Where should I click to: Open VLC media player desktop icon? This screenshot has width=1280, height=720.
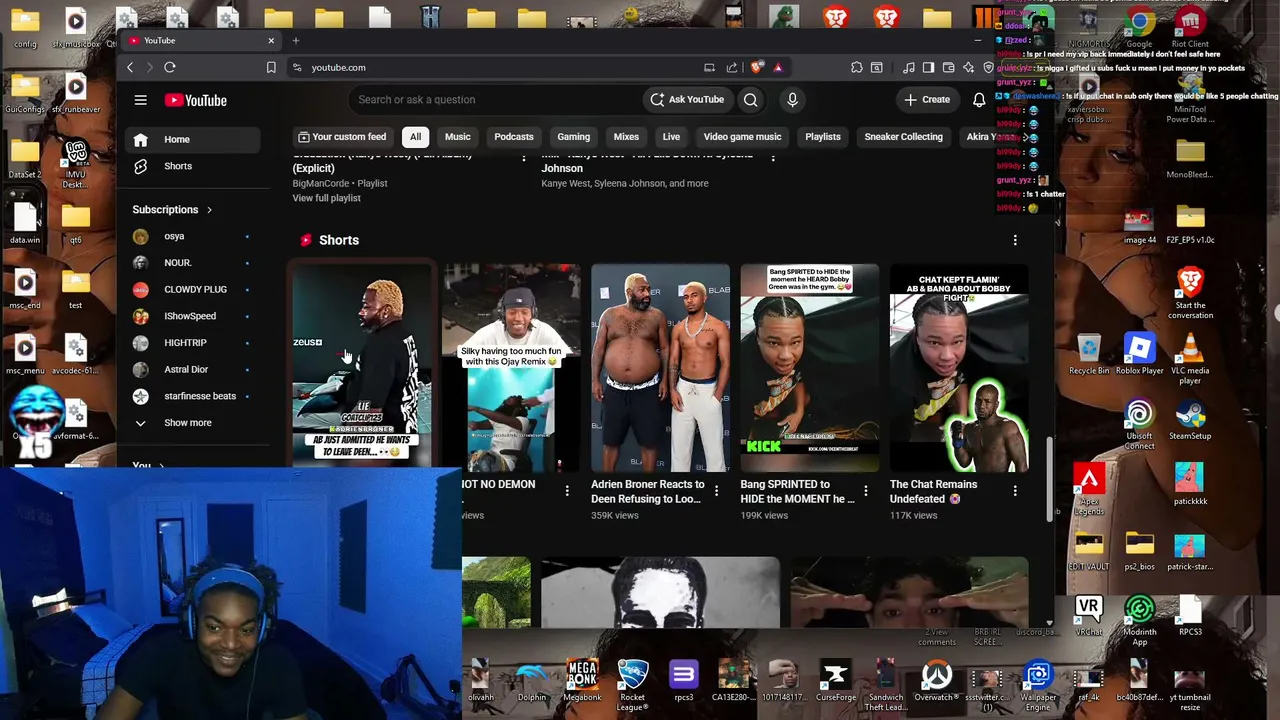pos(1190,359)
